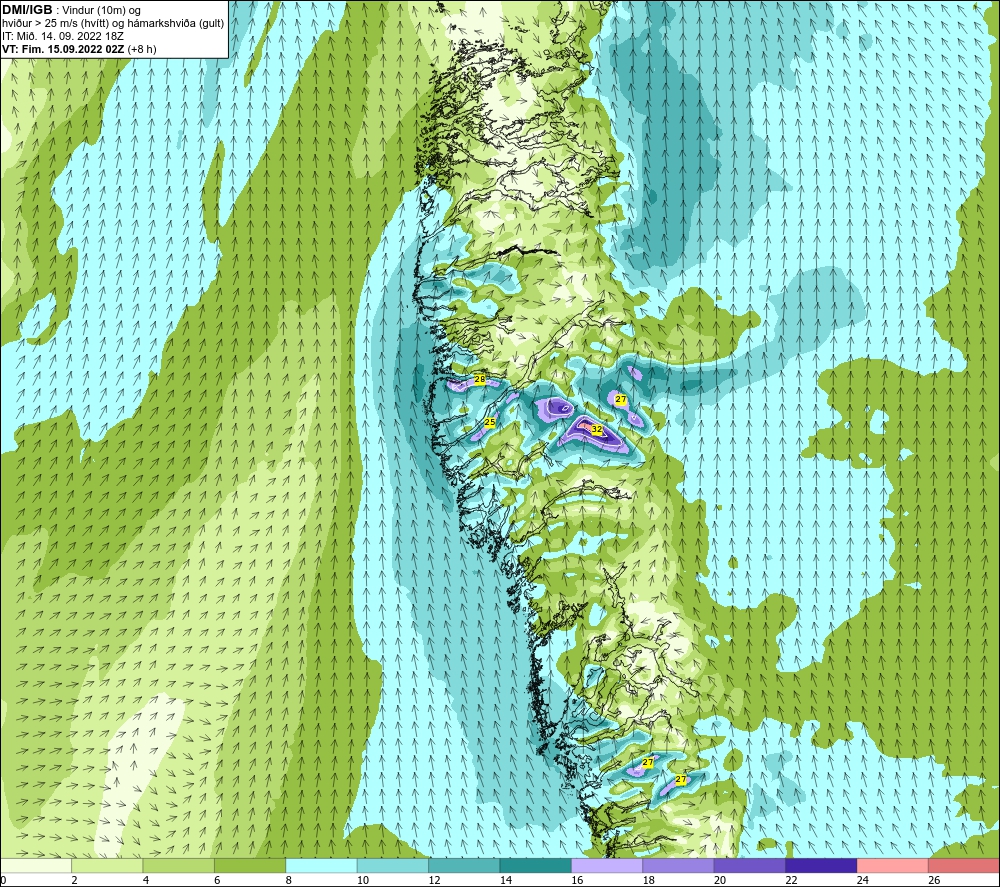Click the '(+8 h)' forecast offset text
Image resolution: width=1000 pixels, height=887 pixels.
[142, 49]
